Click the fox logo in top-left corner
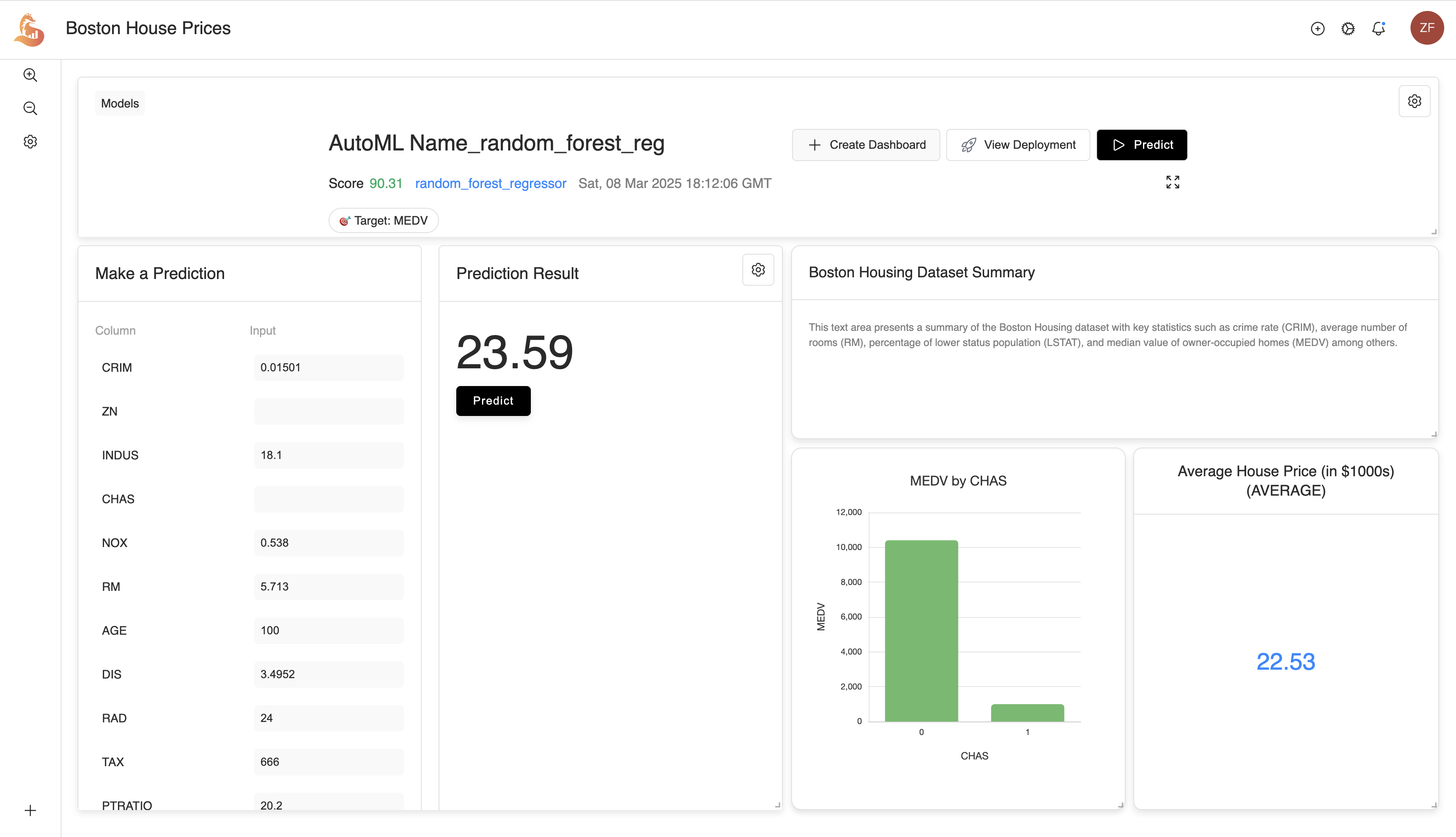 (x=29, y=30)
